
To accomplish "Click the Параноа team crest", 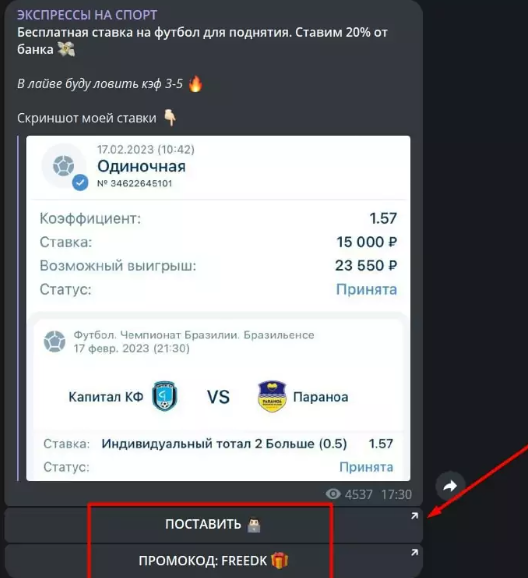I will 272,397.
